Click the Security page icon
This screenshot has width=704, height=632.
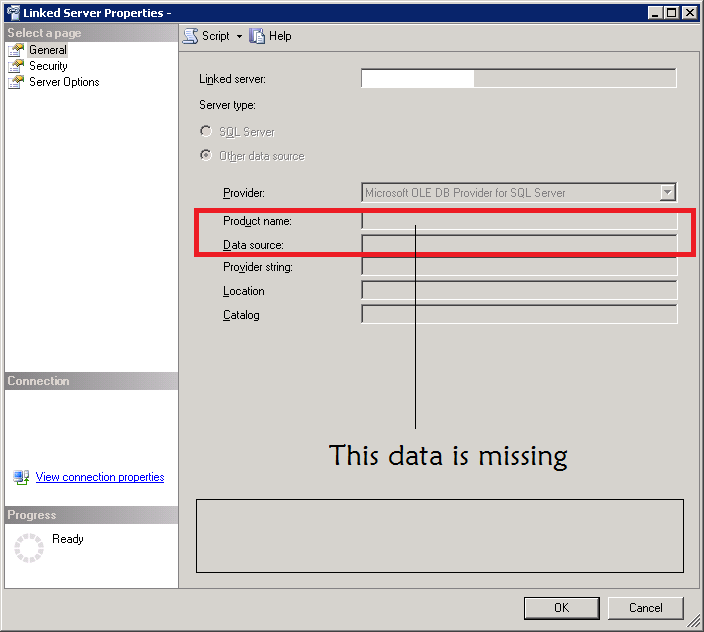(x=16, y=66)
